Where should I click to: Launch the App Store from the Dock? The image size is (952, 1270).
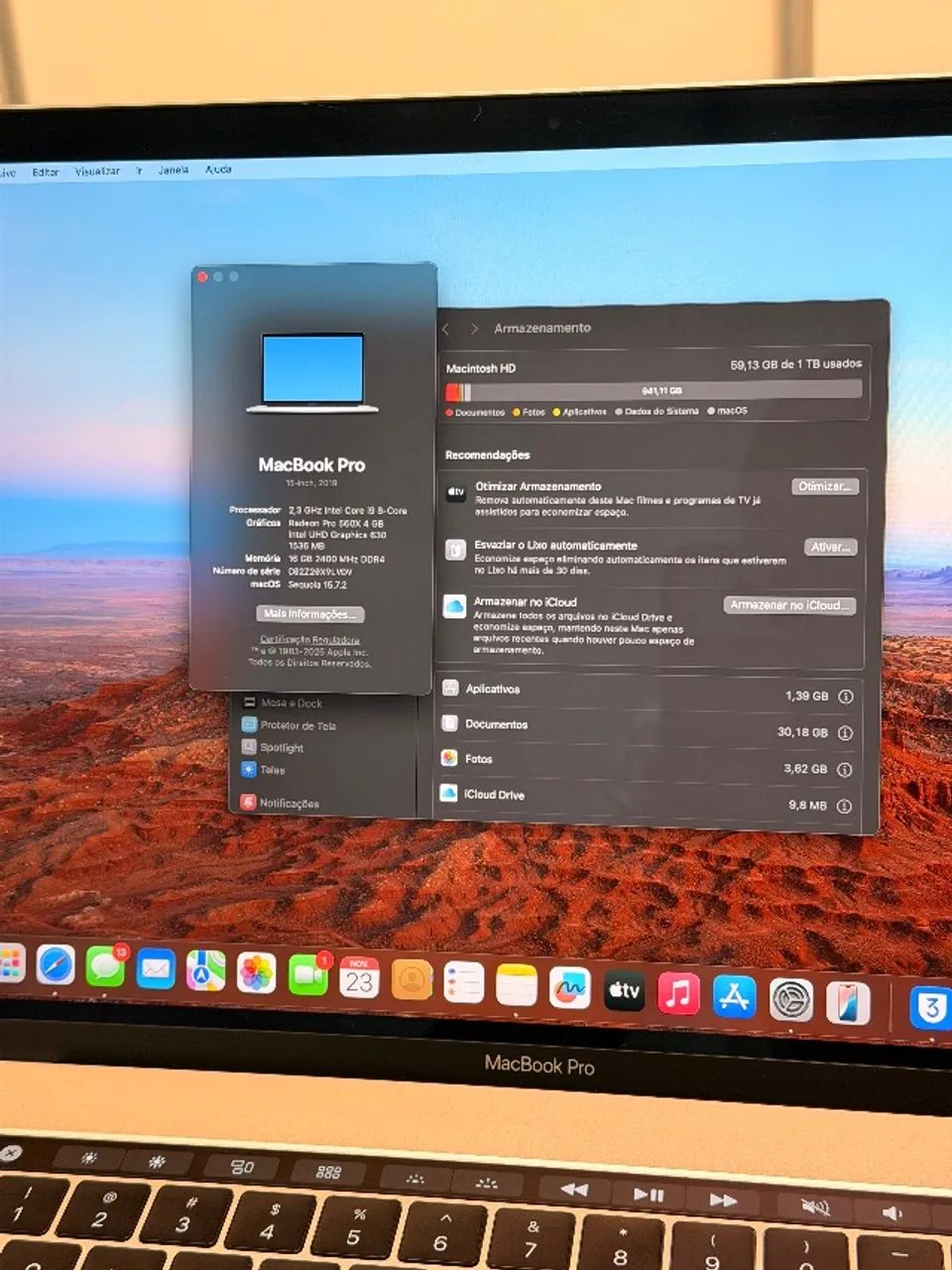736,997
